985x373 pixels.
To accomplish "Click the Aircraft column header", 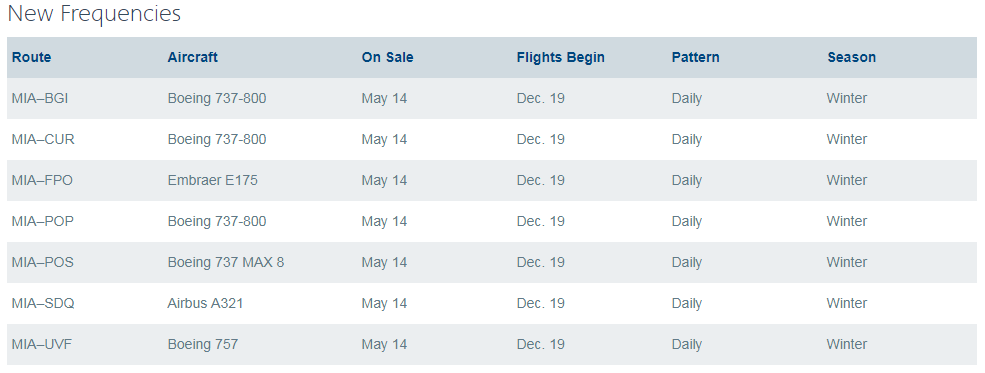I will tap(192, 57).
